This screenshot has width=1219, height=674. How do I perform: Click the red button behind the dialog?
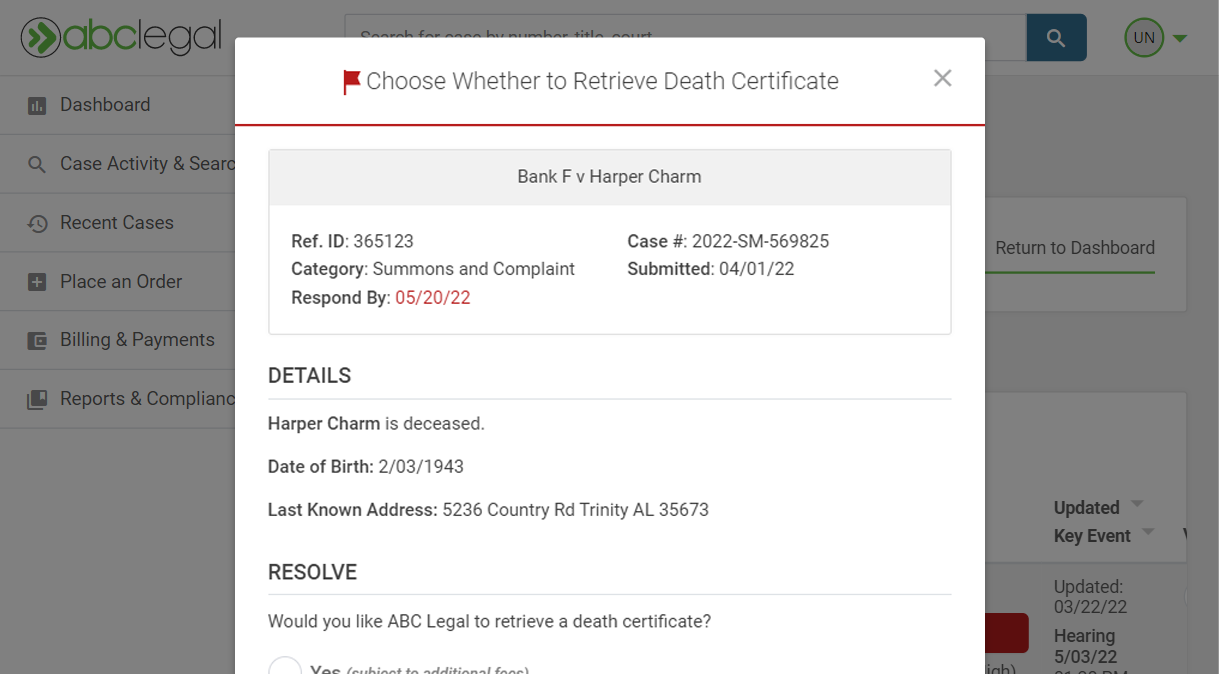(1006, 633)
